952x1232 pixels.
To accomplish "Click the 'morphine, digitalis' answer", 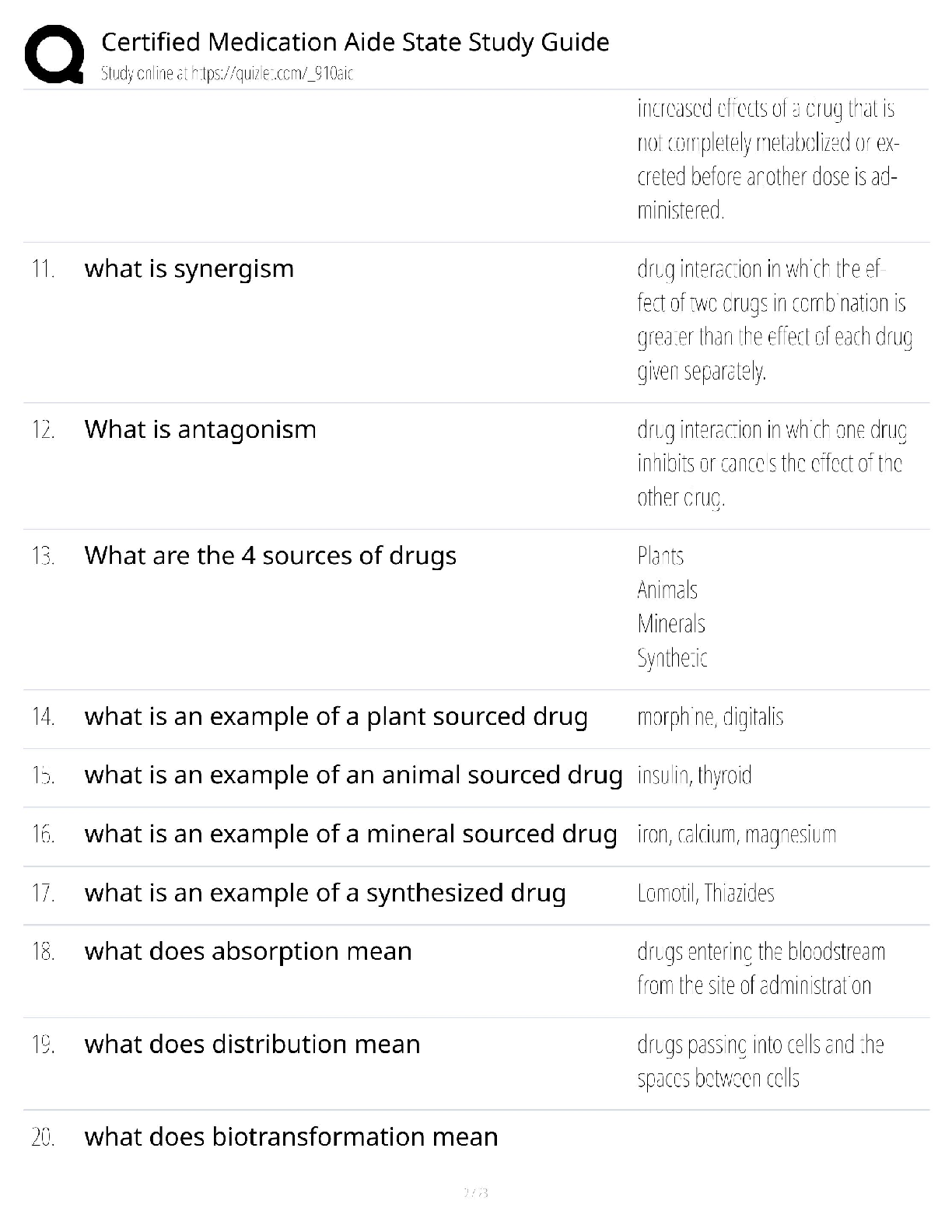I will [710, 716].
